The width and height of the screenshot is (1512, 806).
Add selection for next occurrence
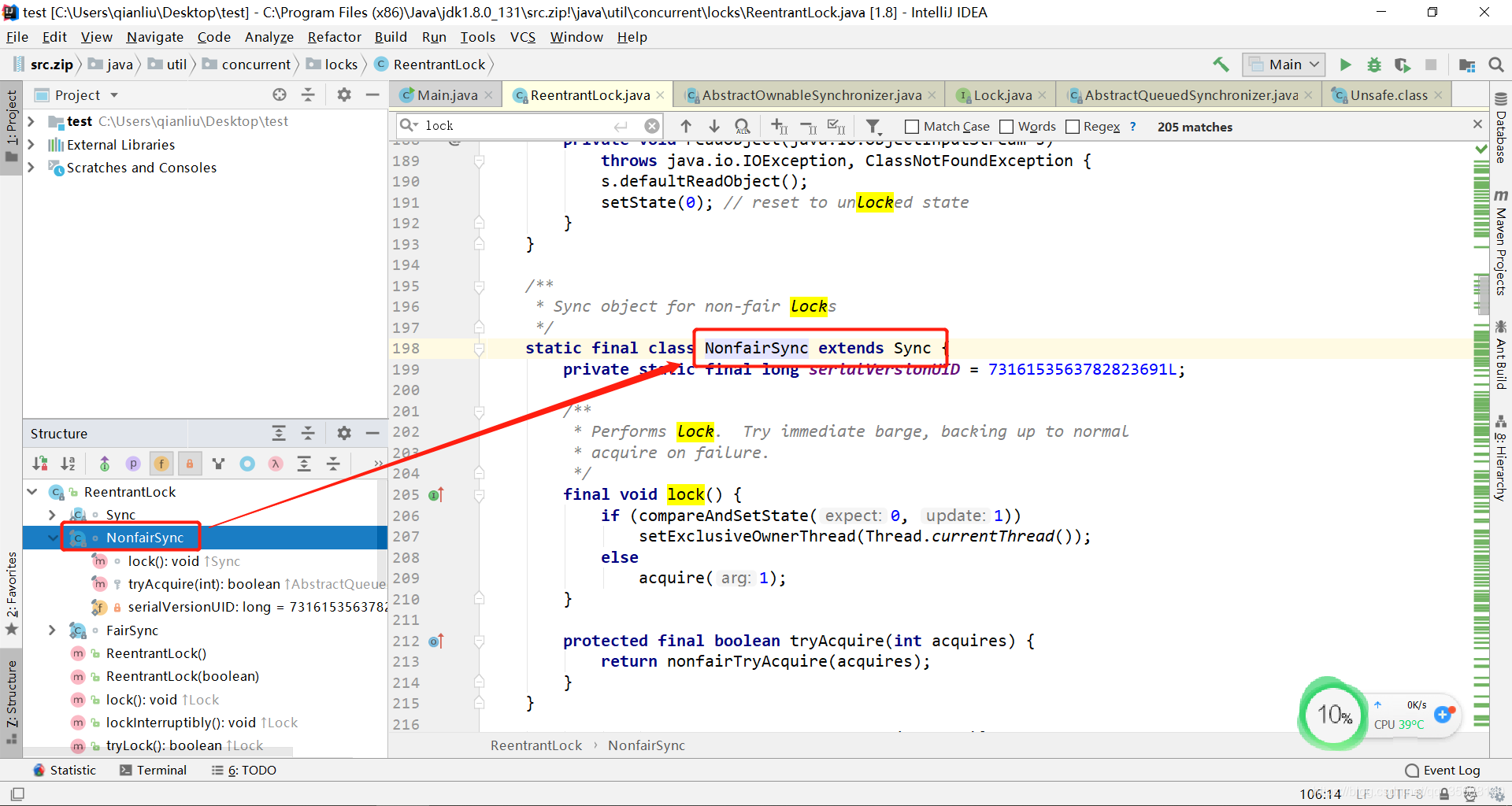pos(779,126)
